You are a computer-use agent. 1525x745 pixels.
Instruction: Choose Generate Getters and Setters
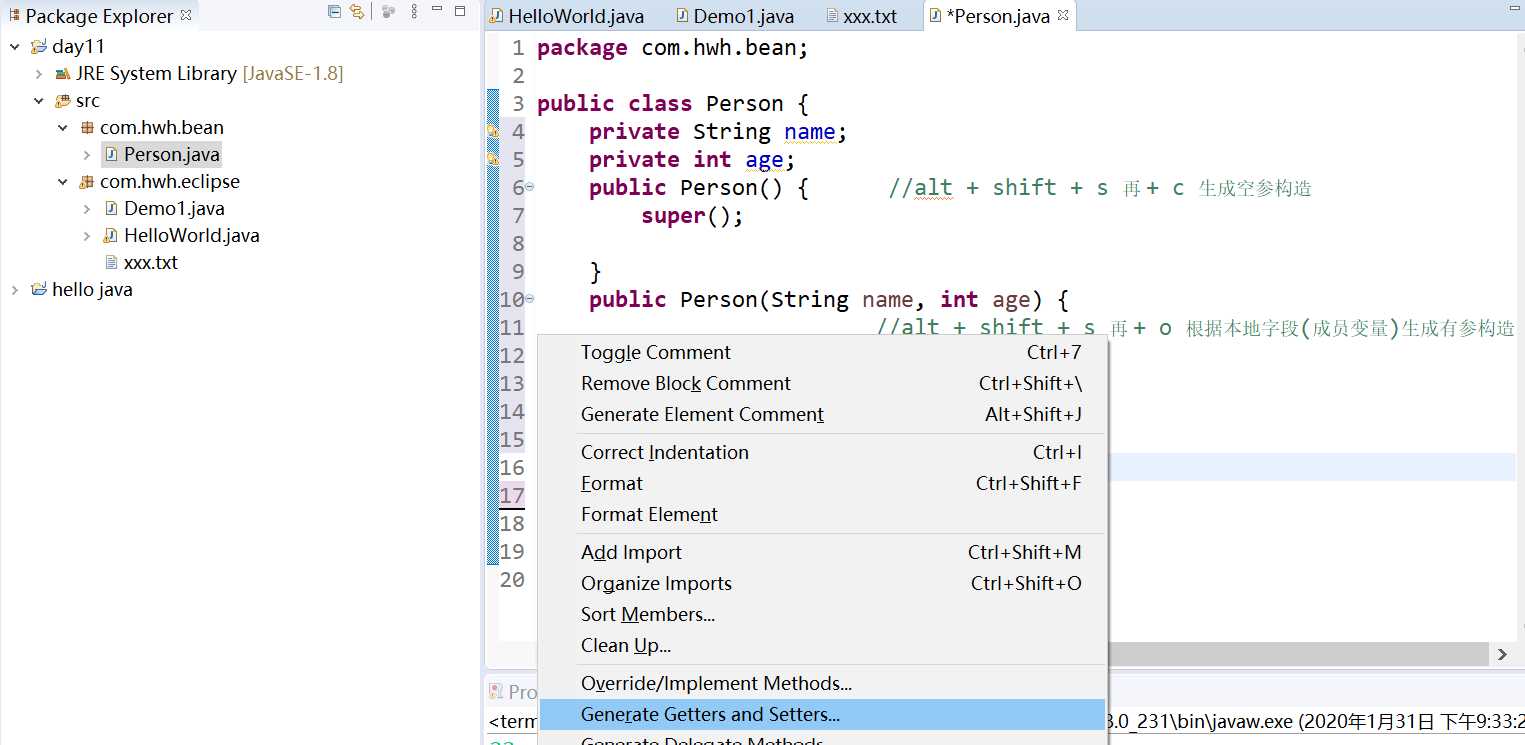[822, 714]
